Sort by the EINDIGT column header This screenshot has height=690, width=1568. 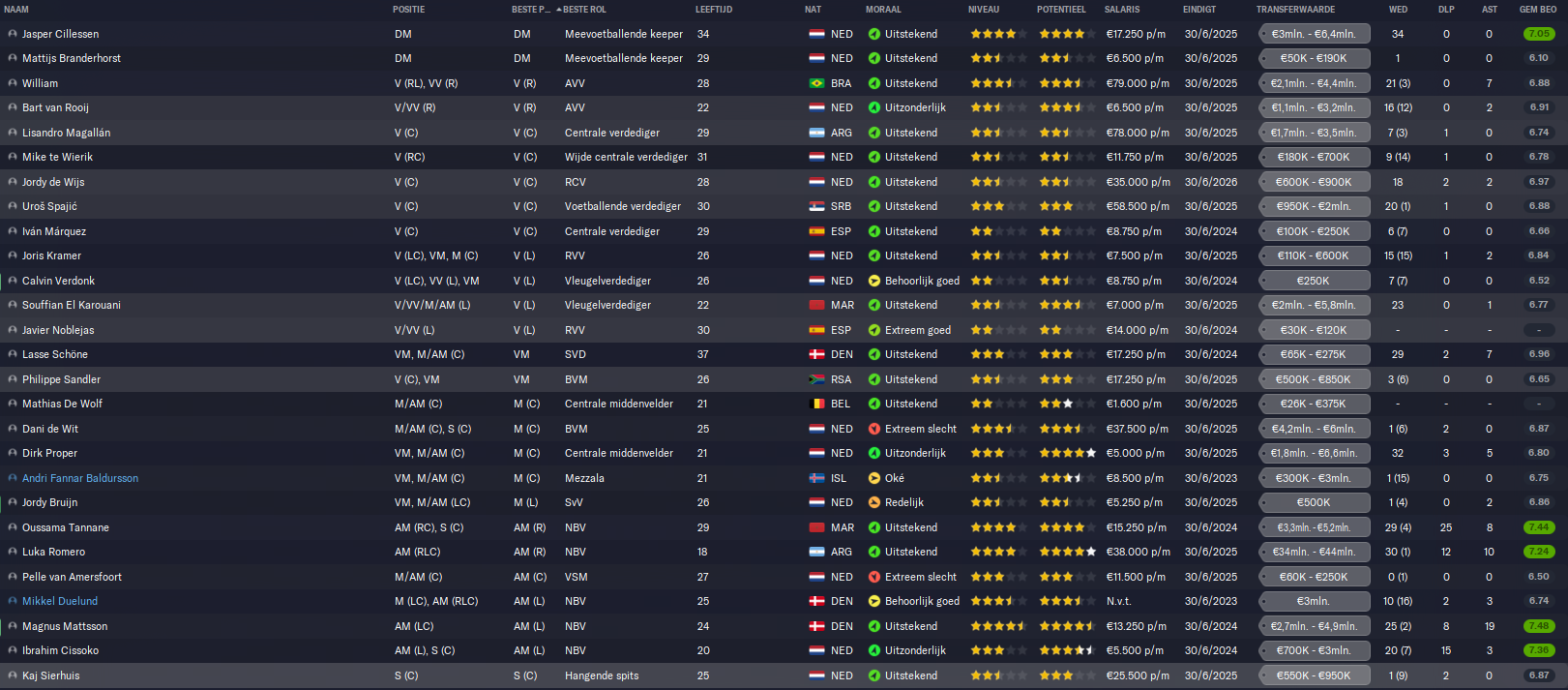click(x=1199, y=10)
